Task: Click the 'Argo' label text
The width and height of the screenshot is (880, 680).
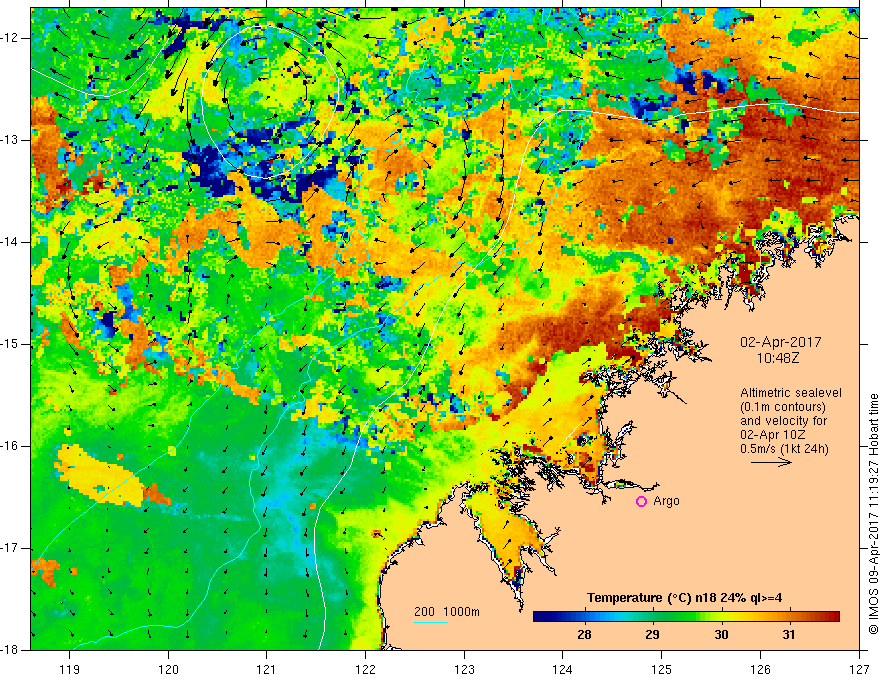Action: coord(666,501)
